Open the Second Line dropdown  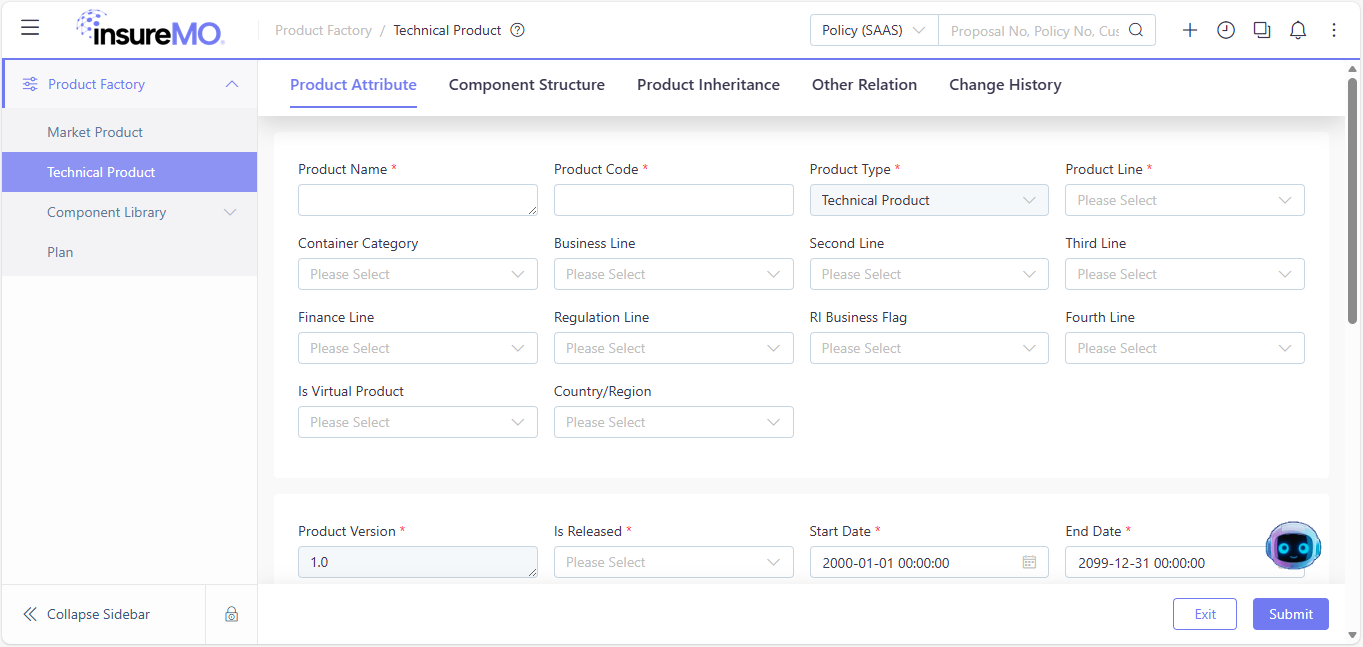929,274
